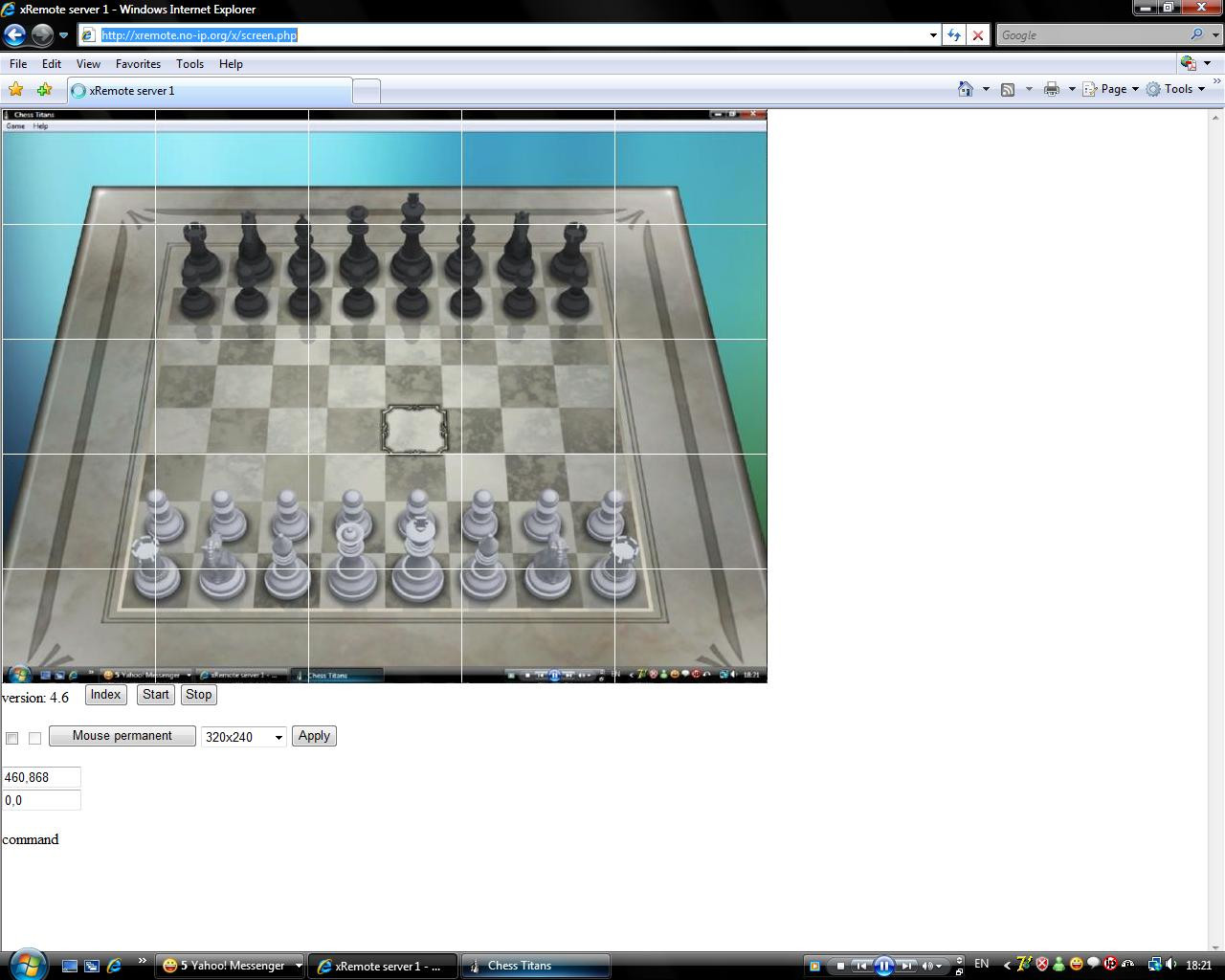Open the Edit menu
1225x980 pixels.
52,64
